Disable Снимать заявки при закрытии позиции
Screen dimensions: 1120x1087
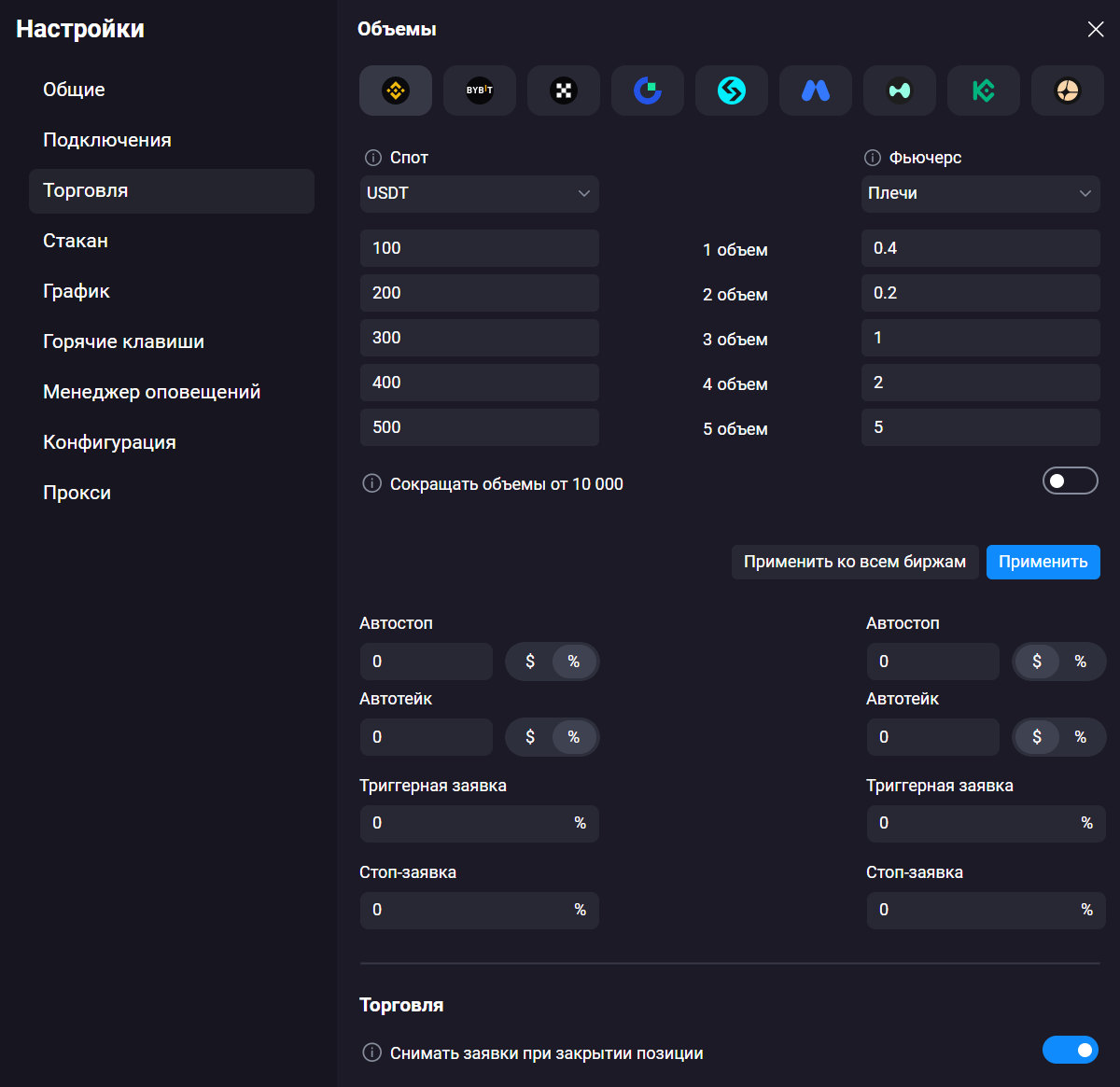pyautogui.click(x=1071, y=1050)
